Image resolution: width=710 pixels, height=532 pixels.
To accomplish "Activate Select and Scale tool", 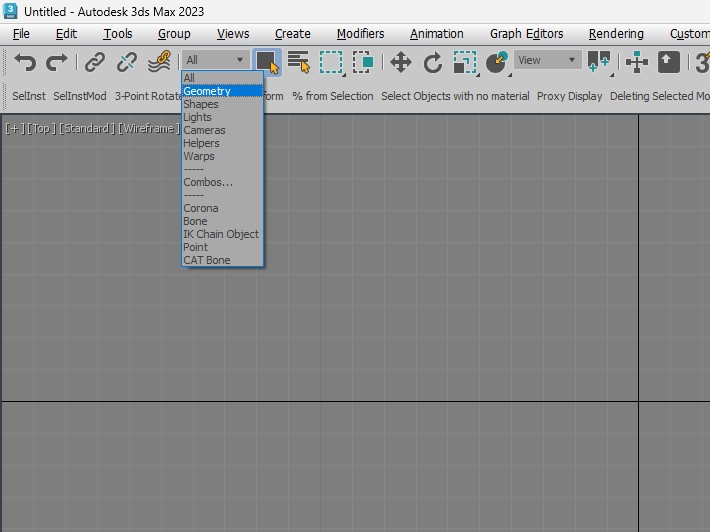I will [465, 62].
